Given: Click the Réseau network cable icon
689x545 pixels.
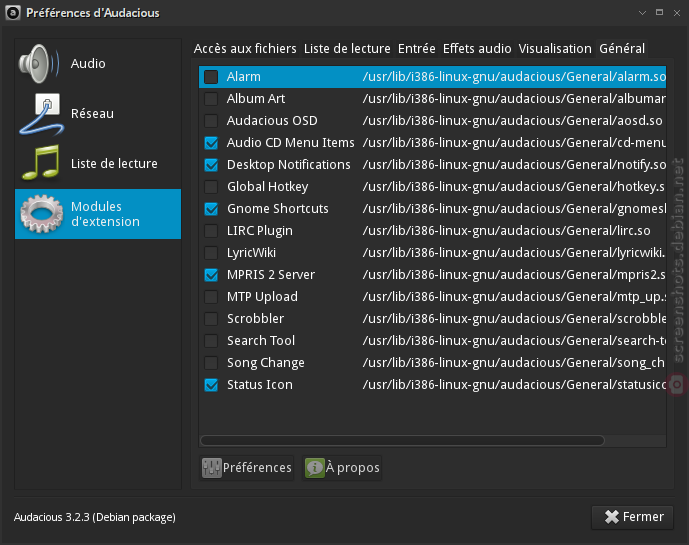Looking at the screenshot, I should click(x=42, y=114).
